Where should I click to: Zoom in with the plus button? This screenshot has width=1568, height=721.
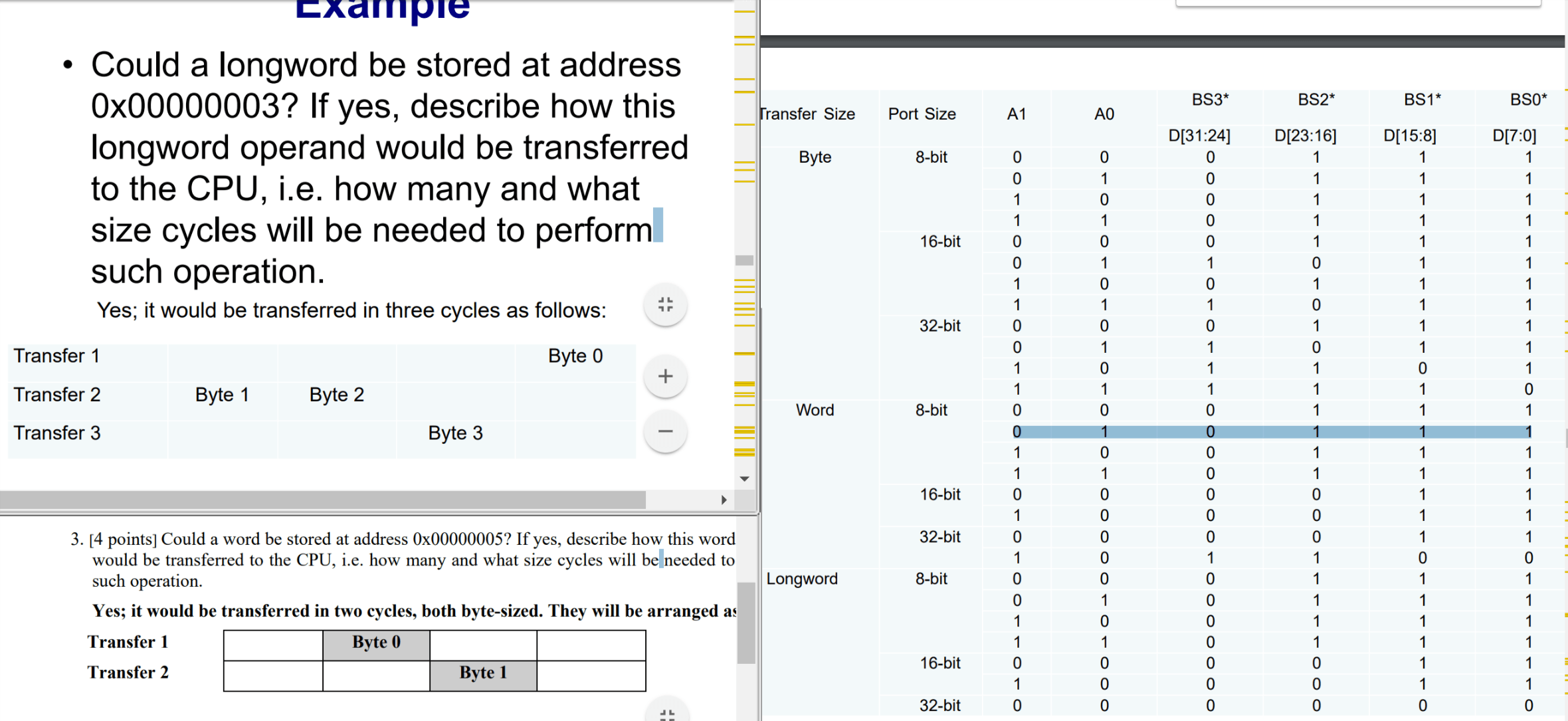click(665, 377)
